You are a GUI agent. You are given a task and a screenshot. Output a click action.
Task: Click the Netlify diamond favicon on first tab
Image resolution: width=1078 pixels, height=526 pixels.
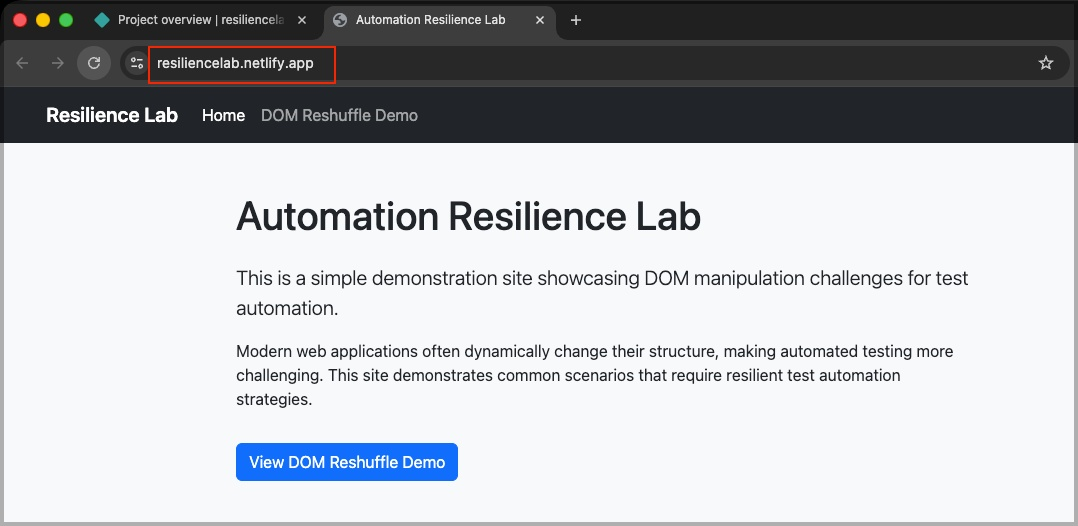[102, 20]
